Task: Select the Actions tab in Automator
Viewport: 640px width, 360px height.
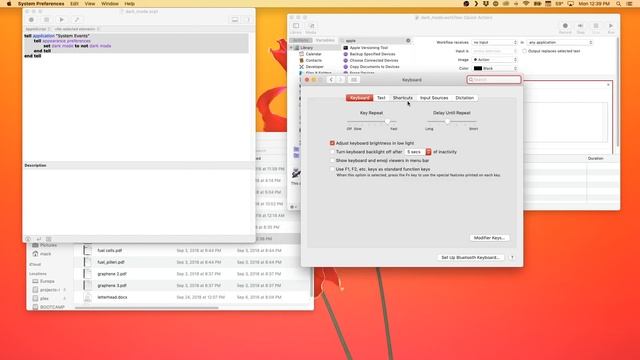Action: tap(301, 40)
